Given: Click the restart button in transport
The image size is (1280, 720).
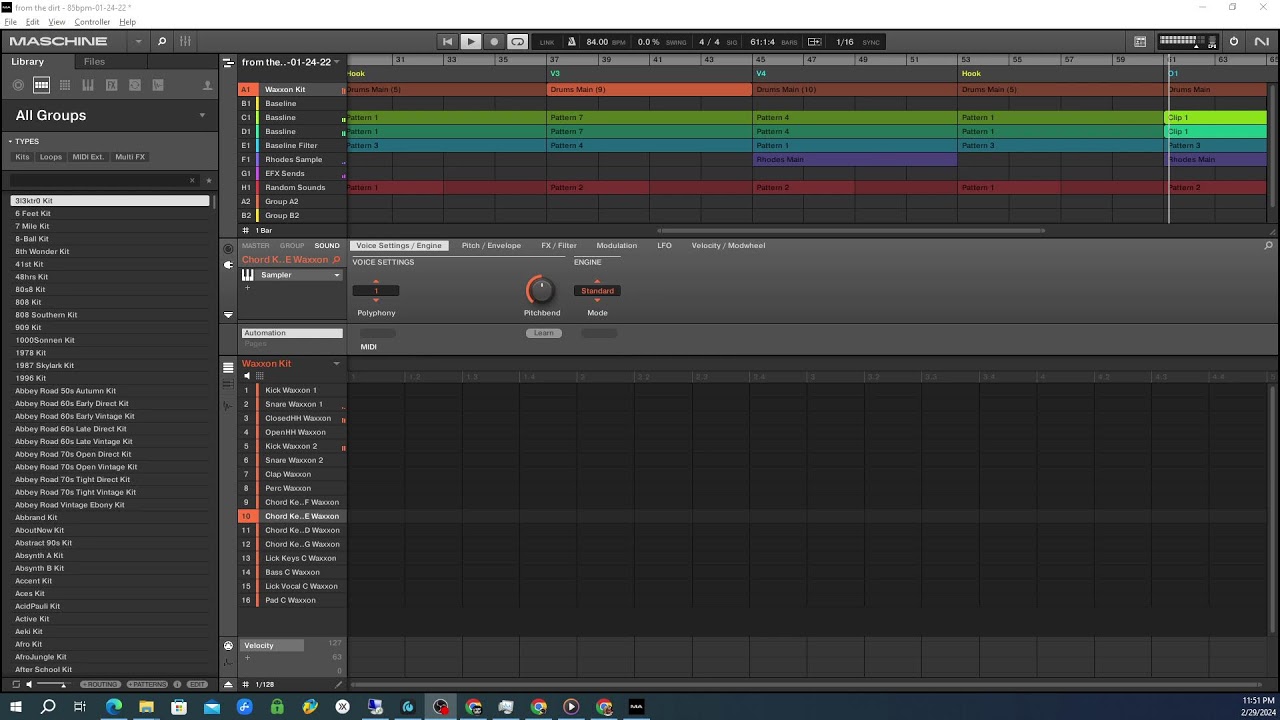Looking at the screenshot, I should 447,41.
